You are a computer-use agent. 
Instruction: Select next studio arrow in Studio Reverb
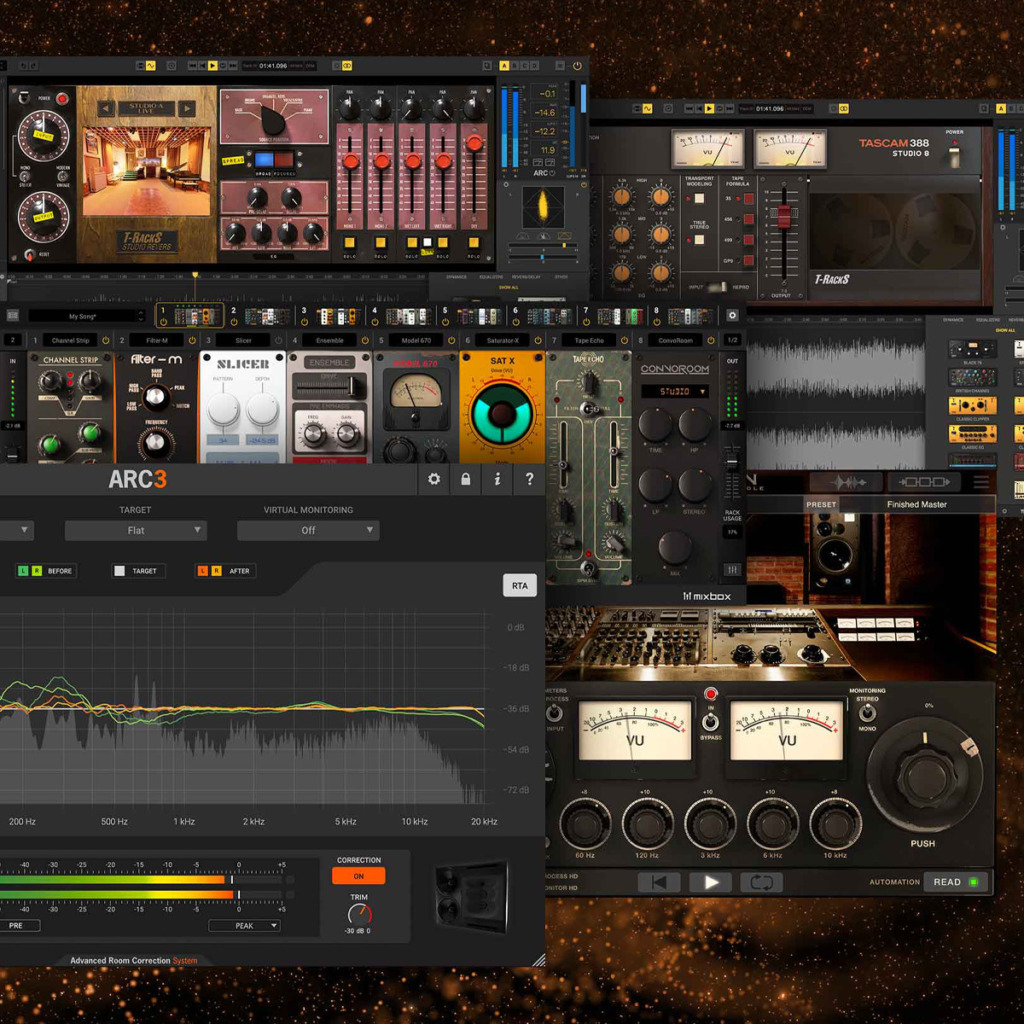coord(187,108)
